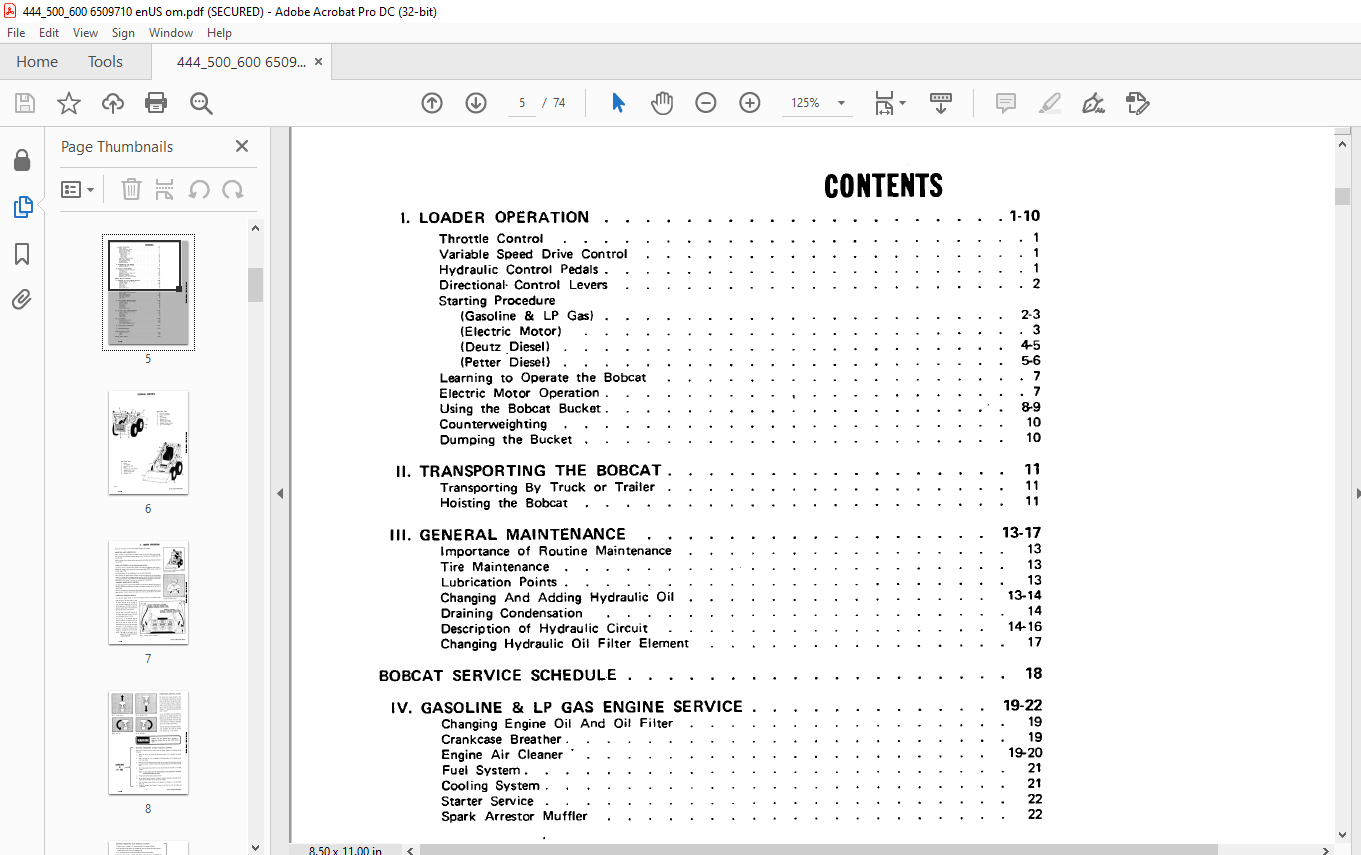Go to next page with down arrow icon
Screen dimensions: 1361x855
[476, 103]
